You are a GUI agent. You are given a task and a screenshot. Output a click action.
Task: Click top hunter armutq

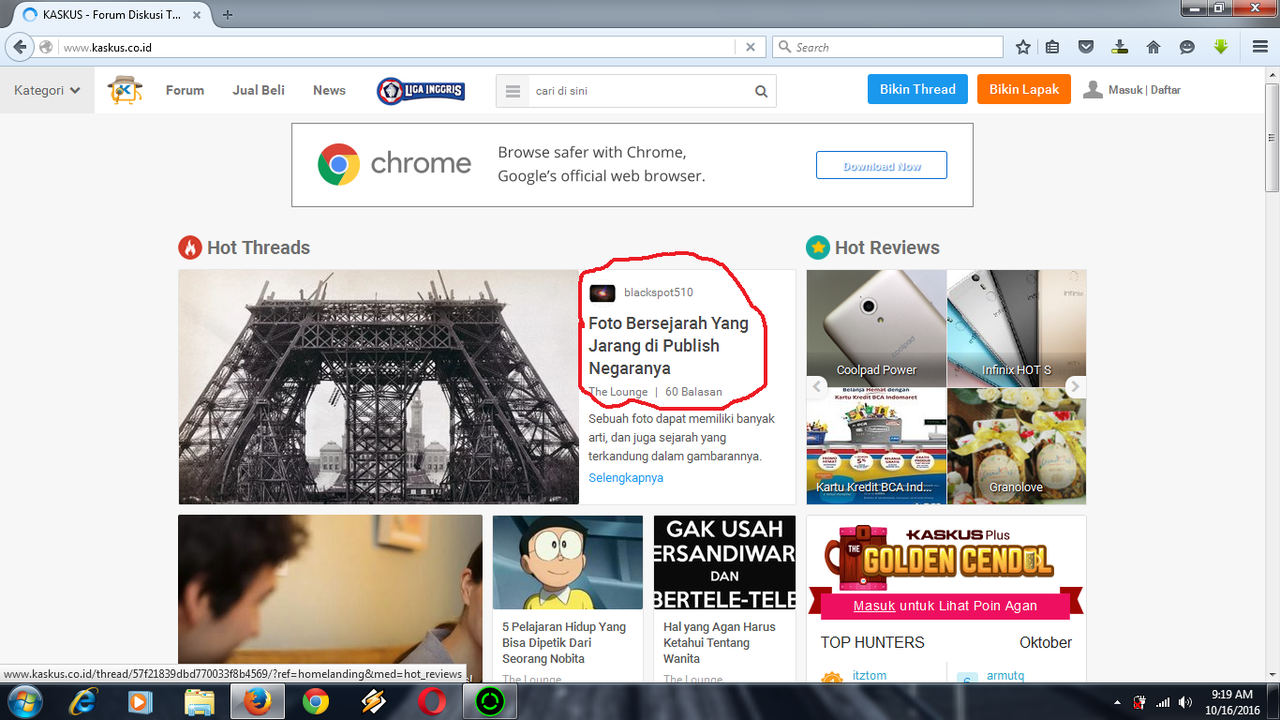pos(1006,676)
